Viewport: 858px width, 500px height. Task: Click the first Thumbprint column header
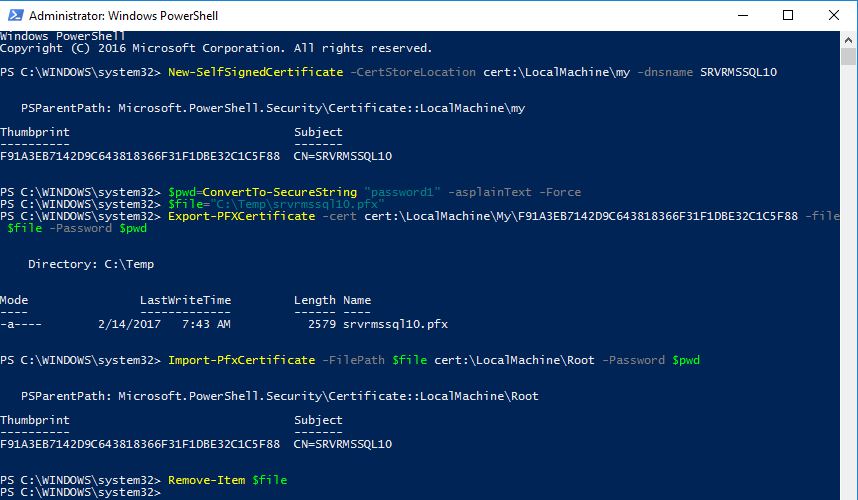[x=35, y=132]
